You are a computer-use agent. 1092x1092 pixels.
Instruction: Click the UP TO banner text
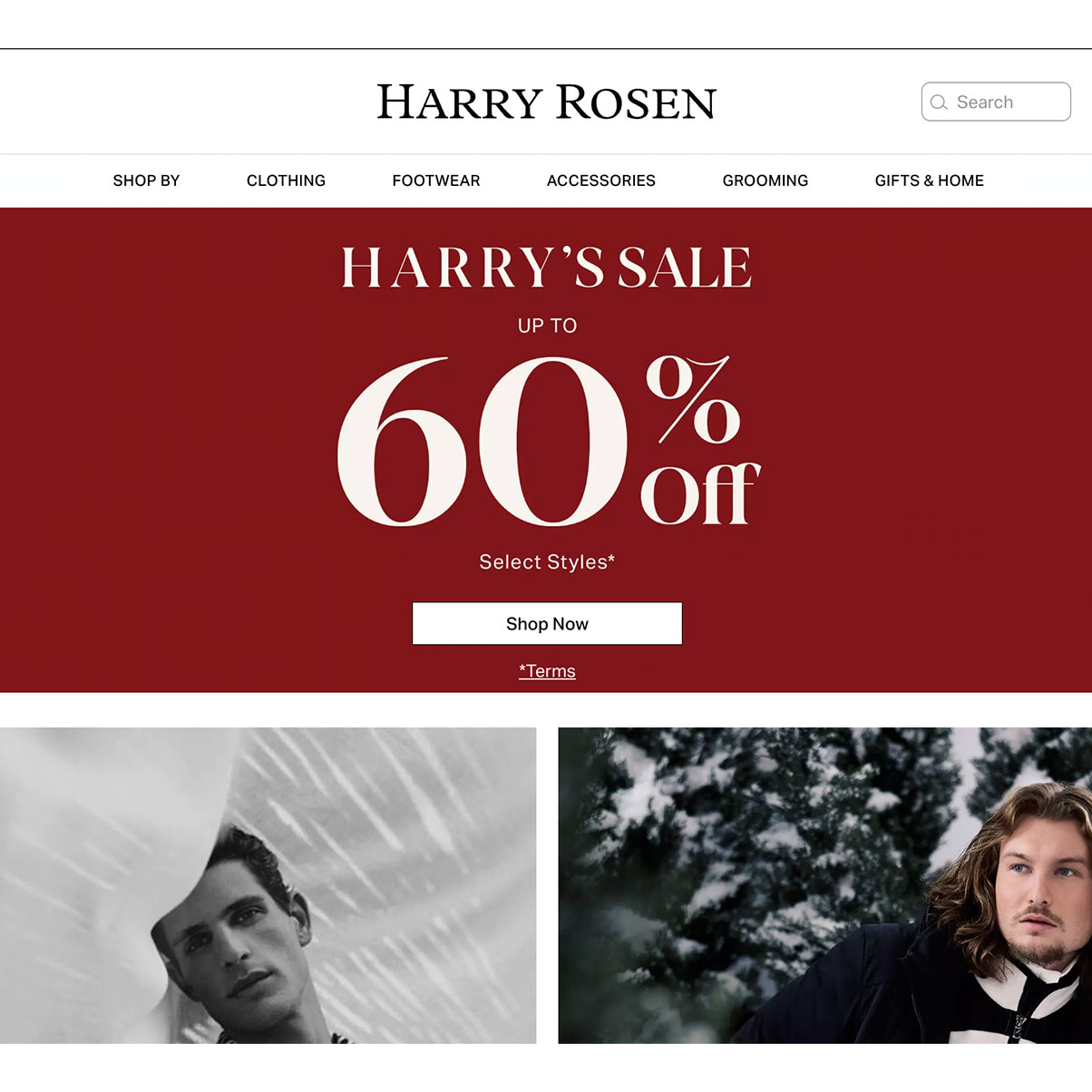[547, 326]
